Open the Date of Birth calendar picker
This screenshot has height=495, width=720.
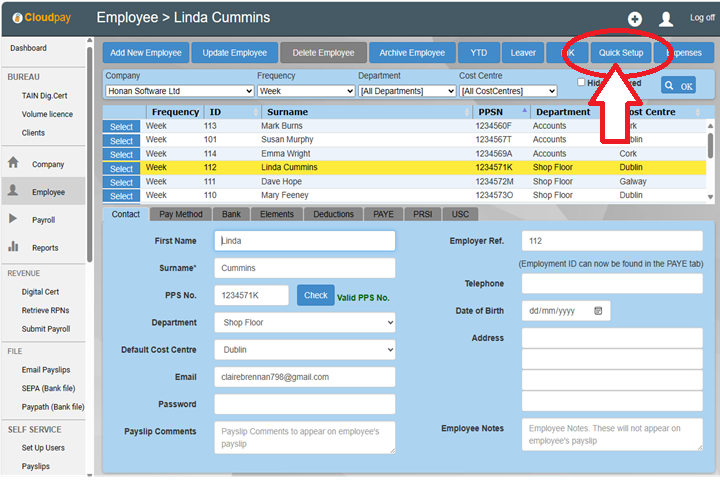598,311
